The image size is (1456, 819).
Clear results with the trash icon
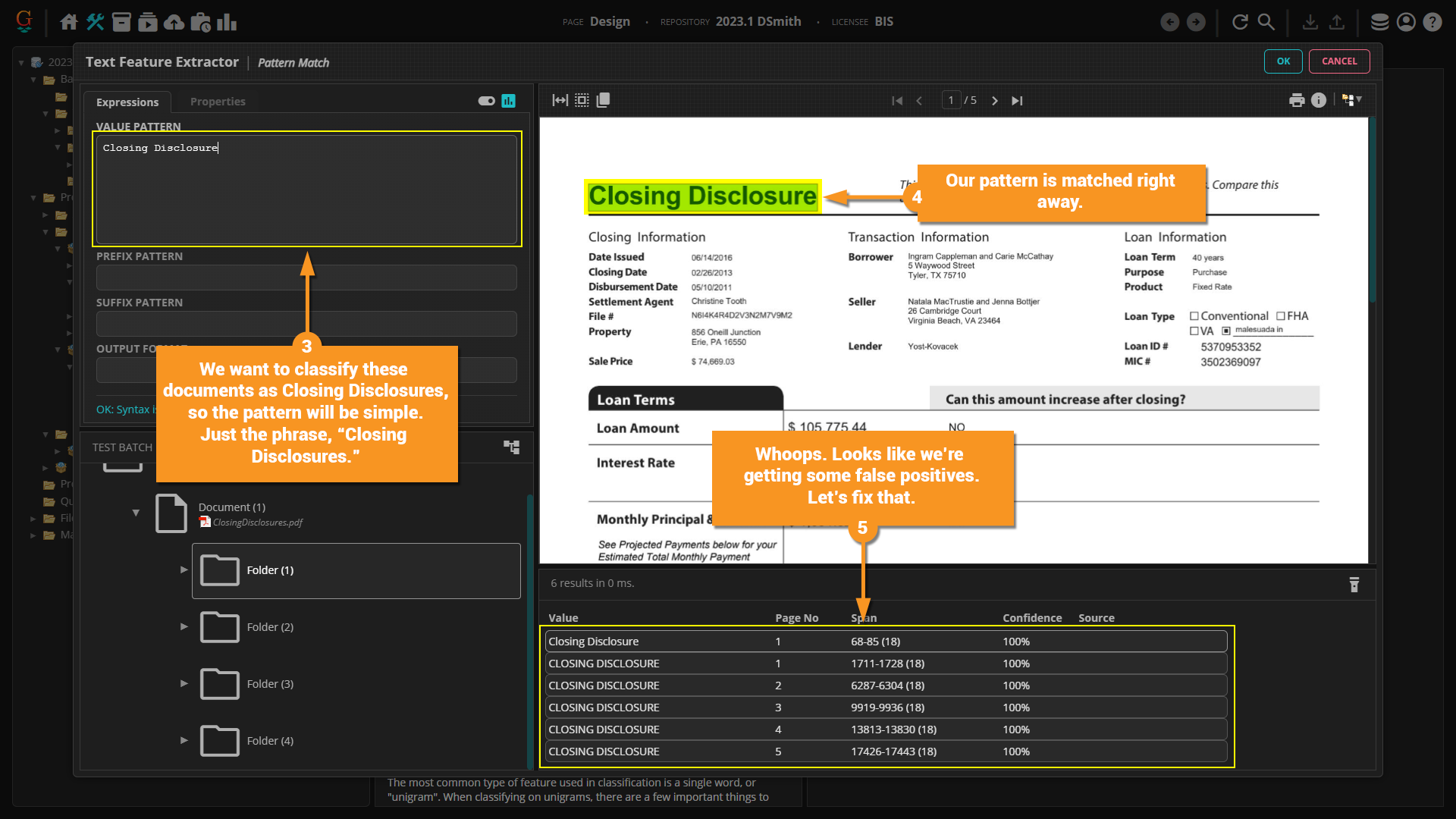click(1354, 585)
